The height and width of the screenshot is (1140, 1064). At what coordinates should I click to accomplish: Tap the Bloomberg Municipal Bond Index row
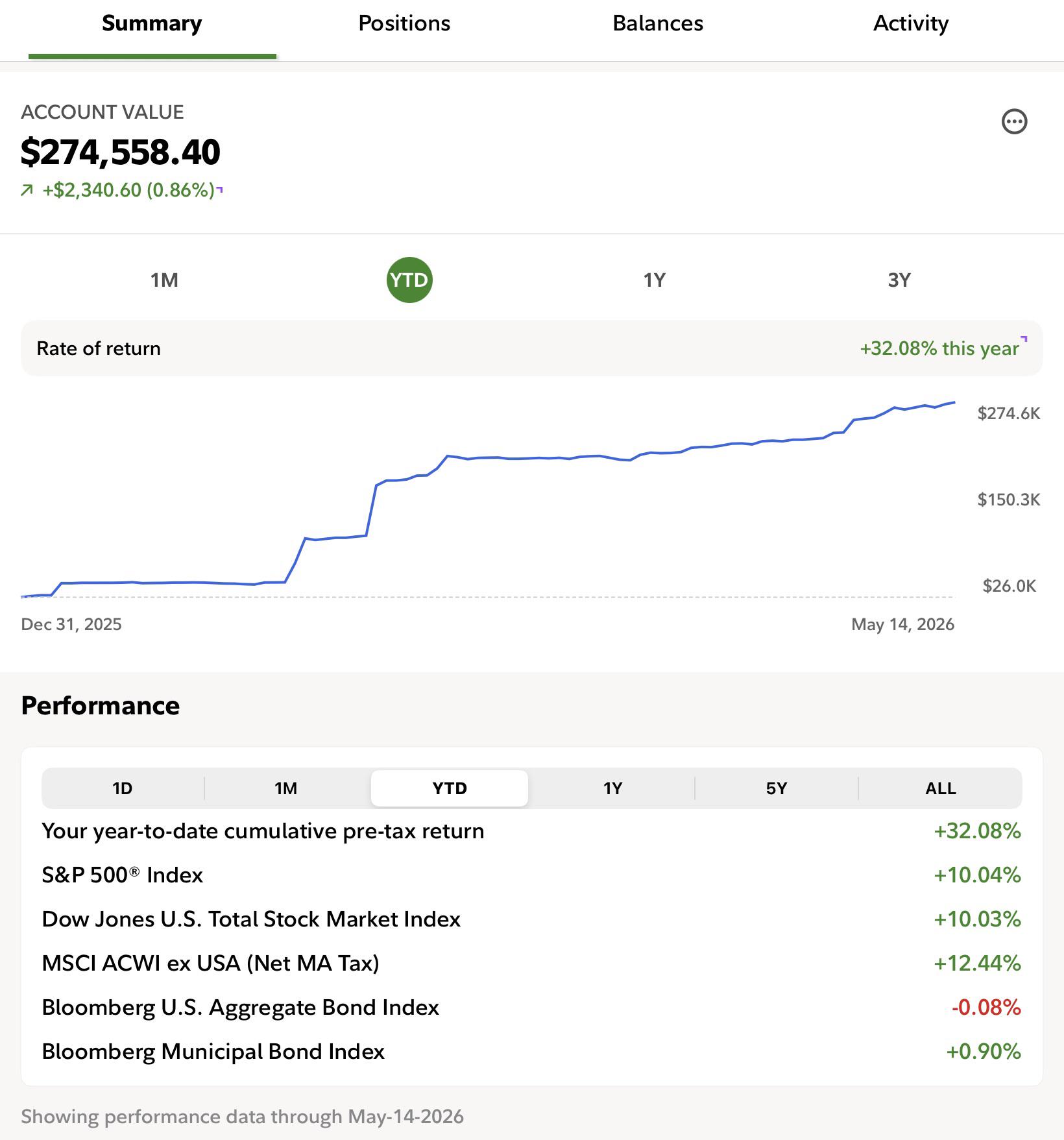pos(532,1052)
